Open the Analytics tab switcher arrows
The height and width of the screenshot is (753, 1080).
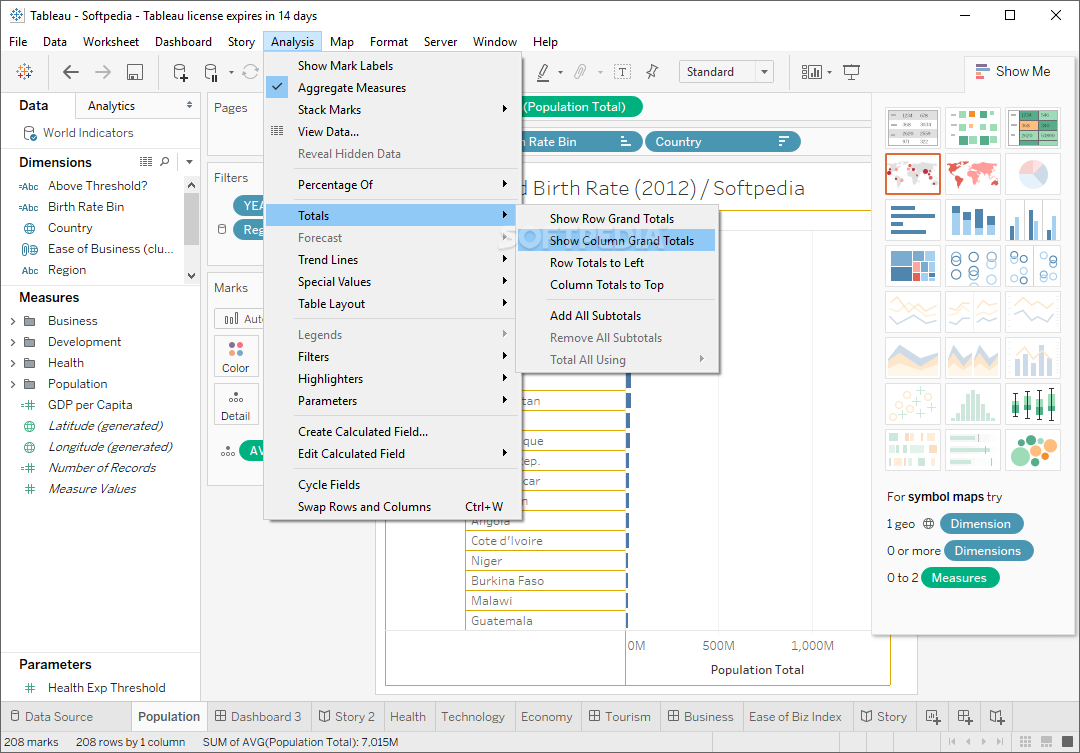[x=189, y=105]
